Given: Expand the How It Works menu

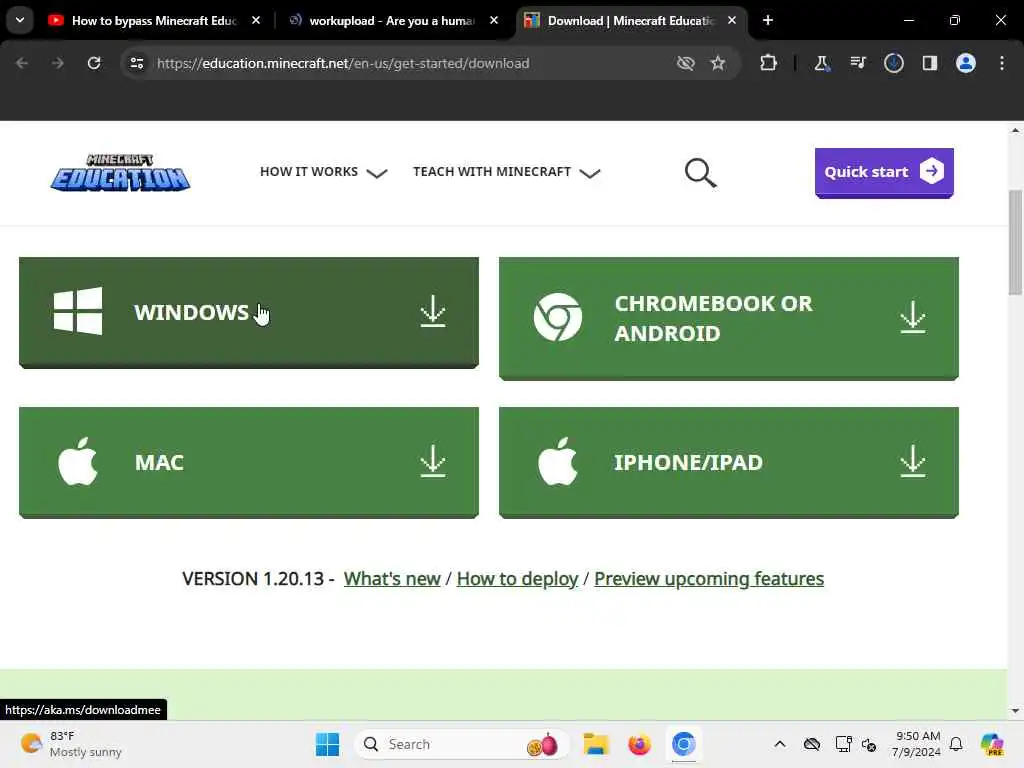Looking at the screenshot, I should coord(323,172).
